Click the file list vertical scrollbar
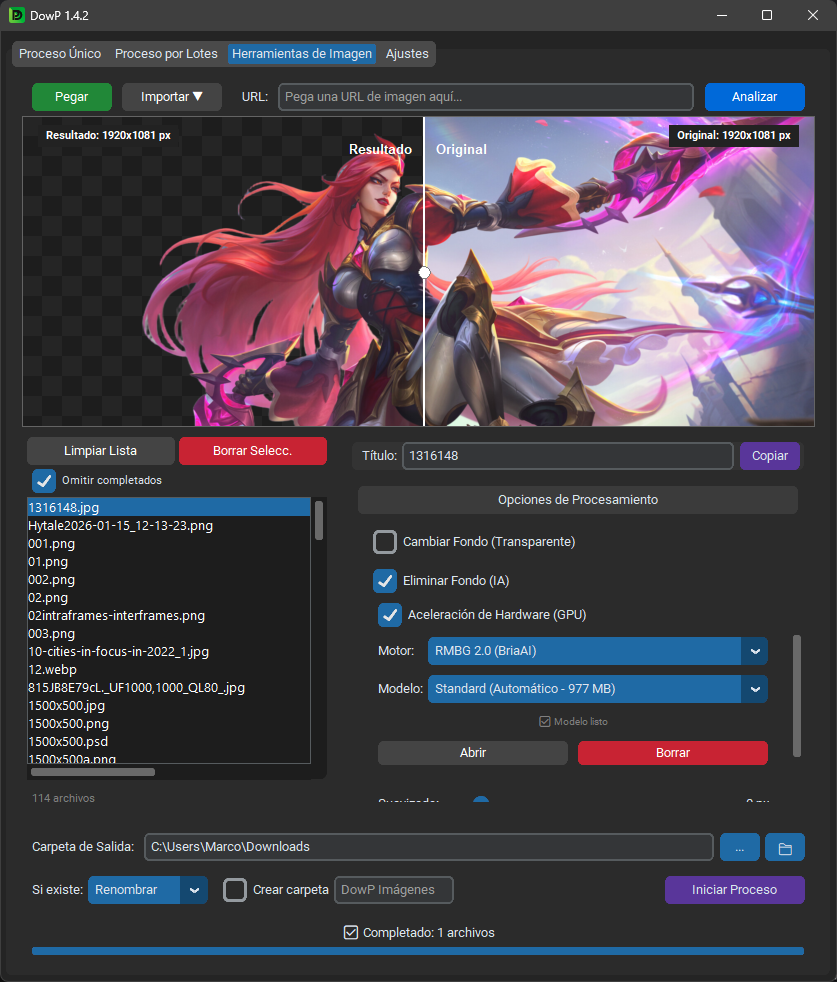Viewport: 837px width, 982px height. [x=319, y=520]
